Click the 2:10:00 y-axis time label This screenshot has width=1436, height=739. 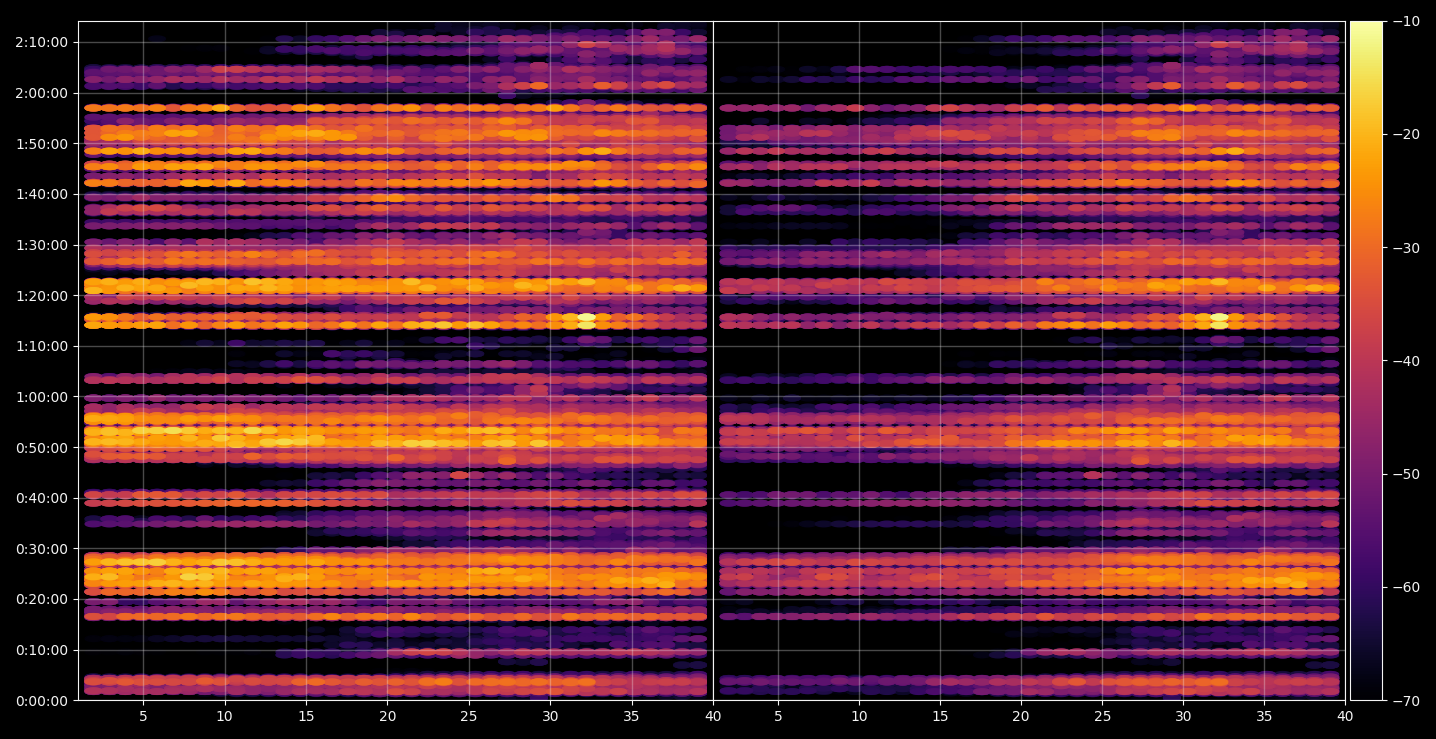pos(42,42)
